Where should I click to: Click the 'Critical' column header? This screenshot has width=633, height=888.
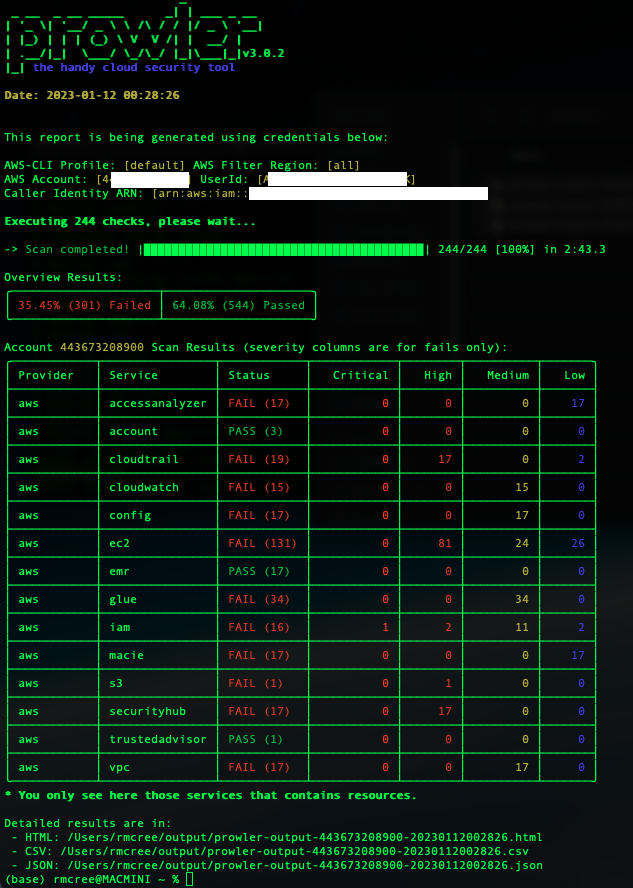coord(361,375)
